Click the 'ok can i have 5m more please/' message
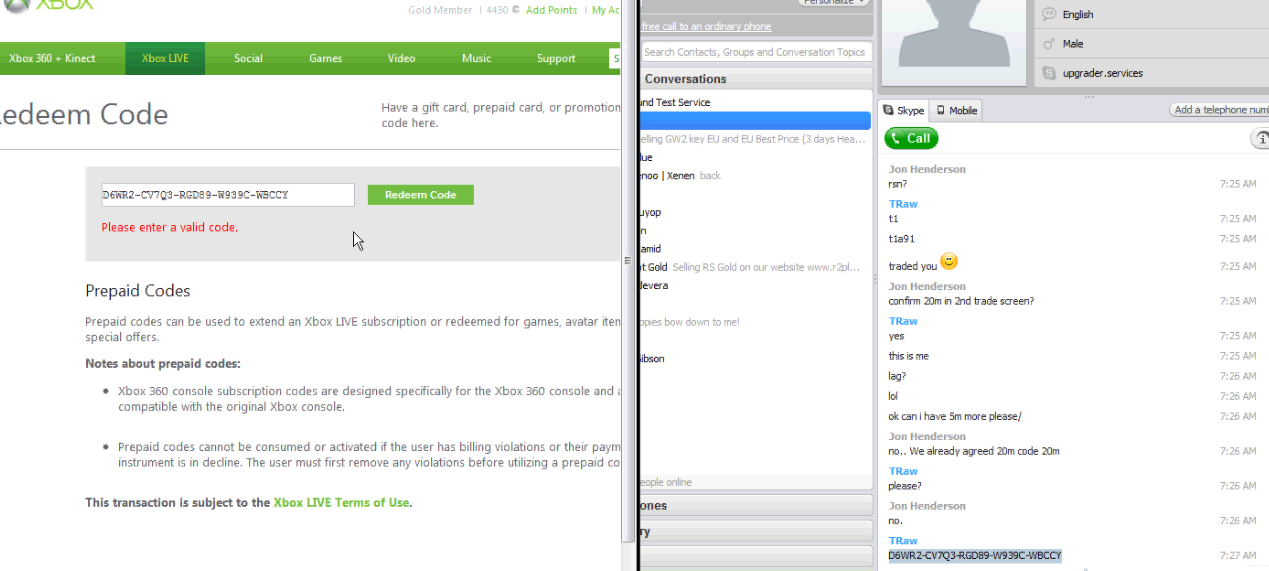Image resolution: width=1269 pixels, height=571 pixels. pyautogui.click(x=955, y=416)
